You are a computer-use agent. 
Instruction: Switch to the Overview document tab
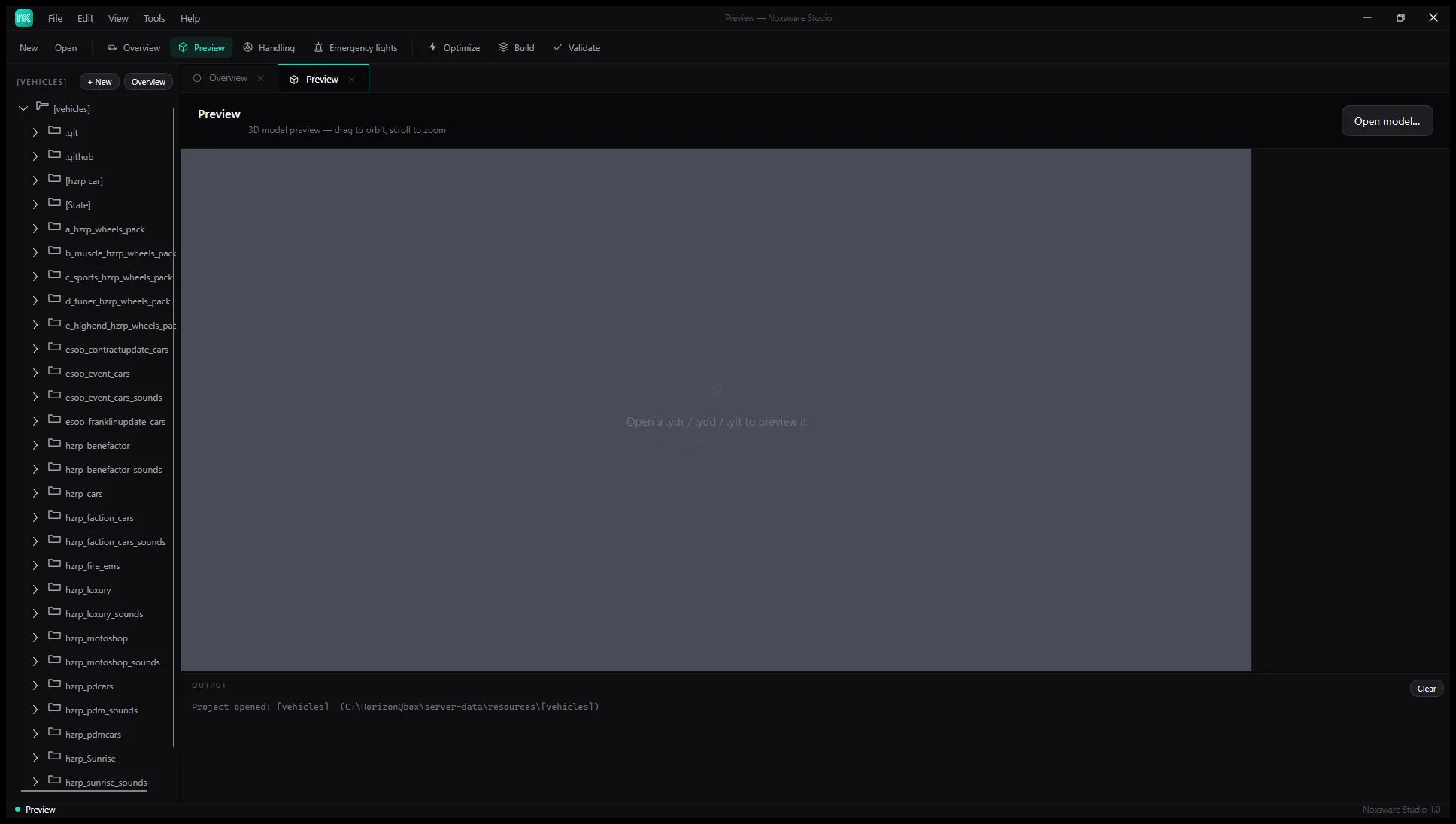tap(228, 78)
